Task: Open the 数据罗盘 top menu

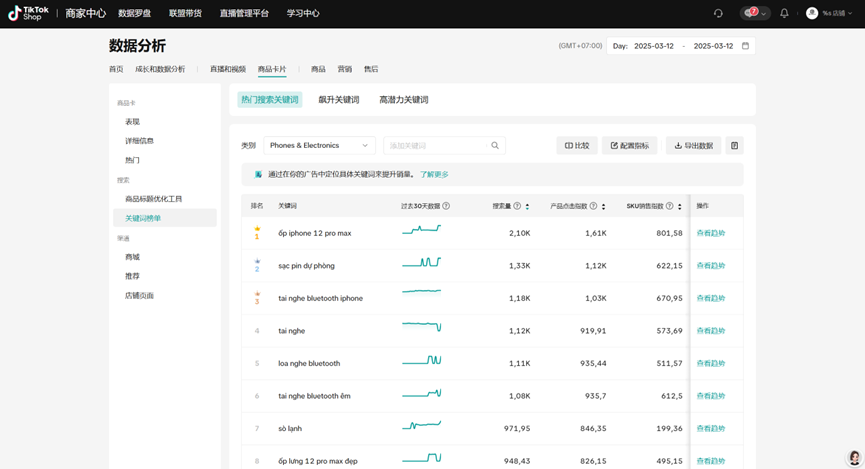Action: (x=135, y=13)
